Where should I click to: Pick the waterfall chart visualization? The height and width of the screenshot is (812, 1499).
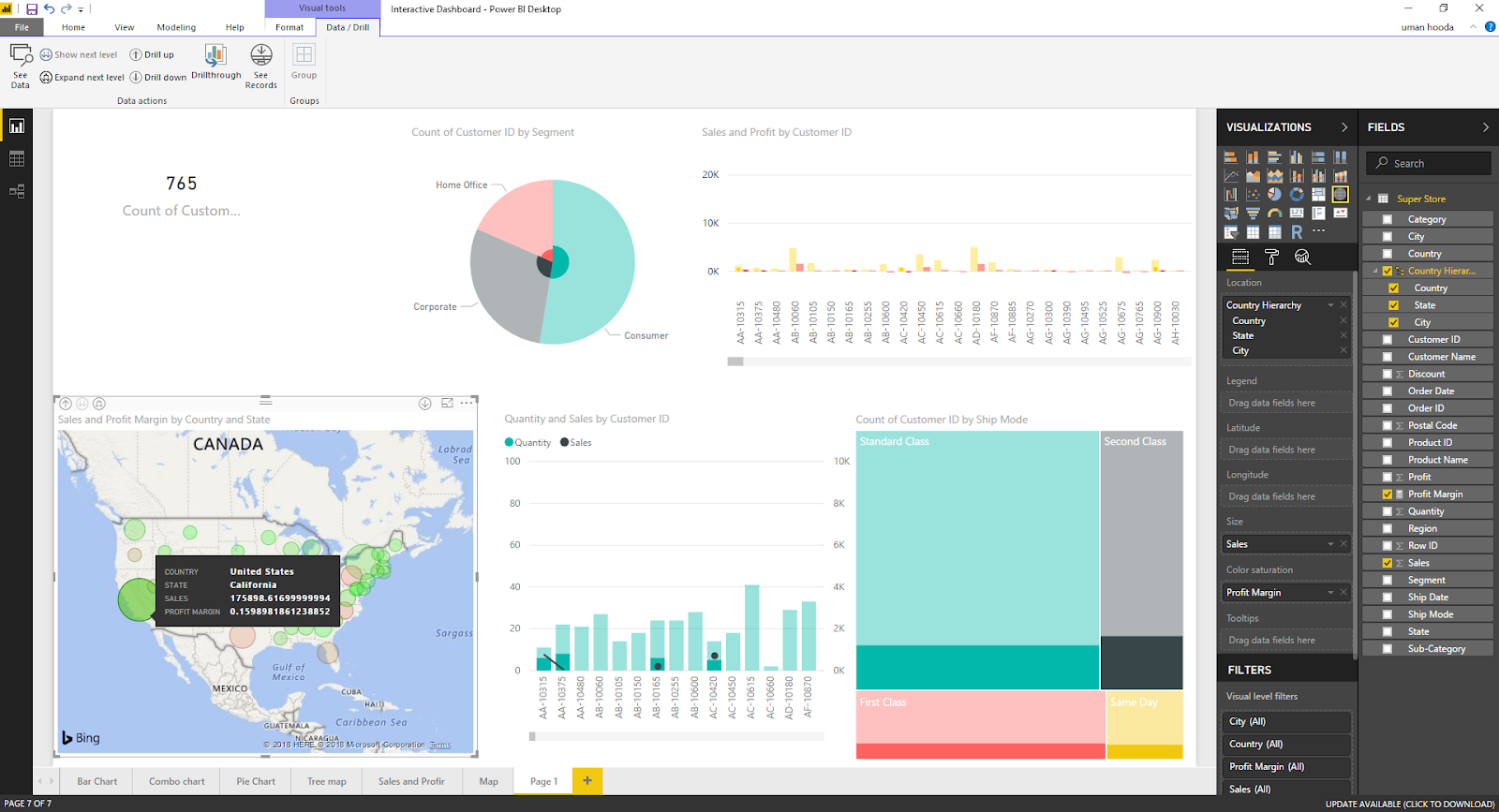click(1231, 195)
